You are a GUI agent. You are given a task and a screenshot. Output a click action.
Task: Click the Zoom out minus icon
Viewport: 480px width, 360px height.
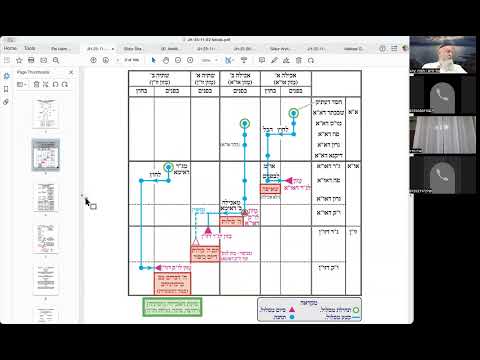click(x=178, y=60)
